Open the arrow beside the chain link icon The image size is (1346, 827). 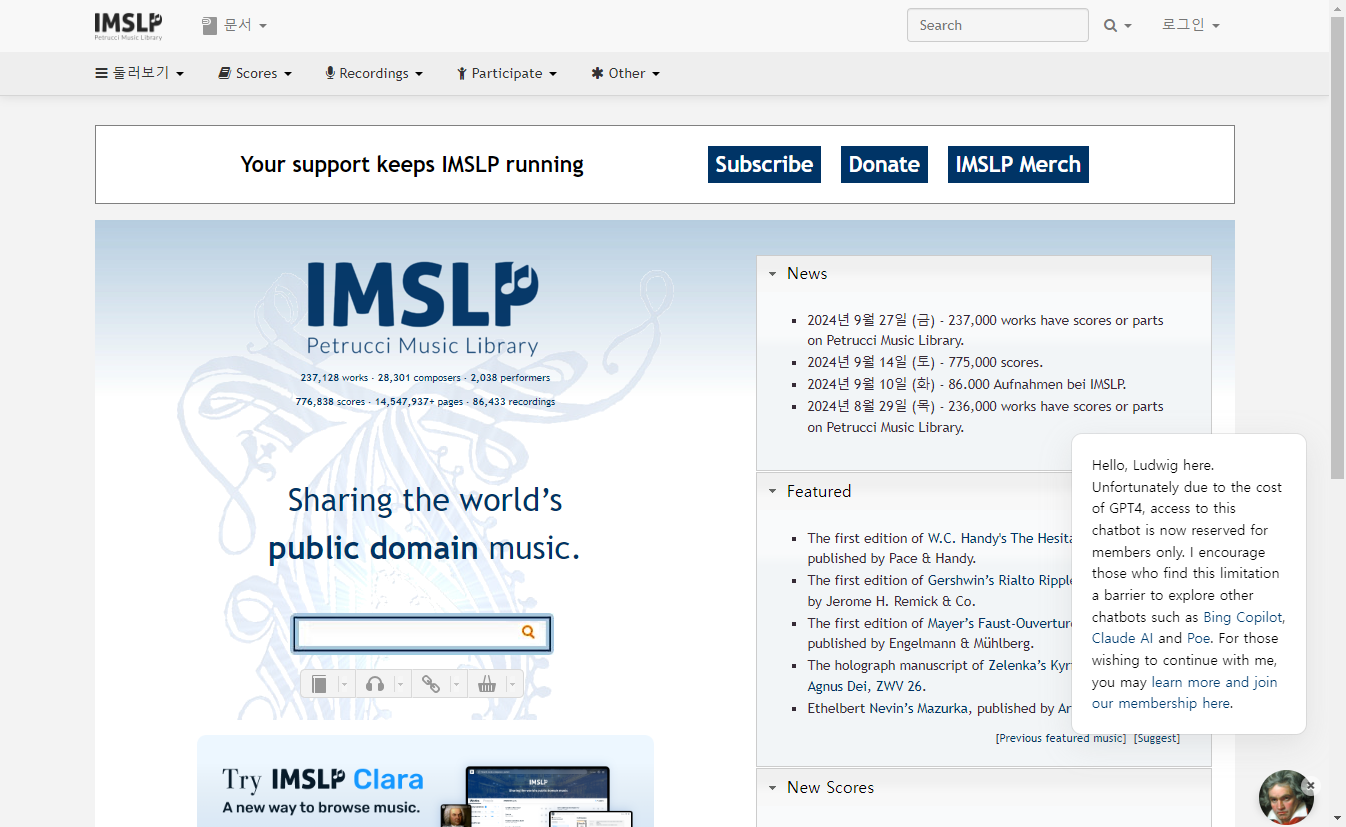click(x=456, y=684)
